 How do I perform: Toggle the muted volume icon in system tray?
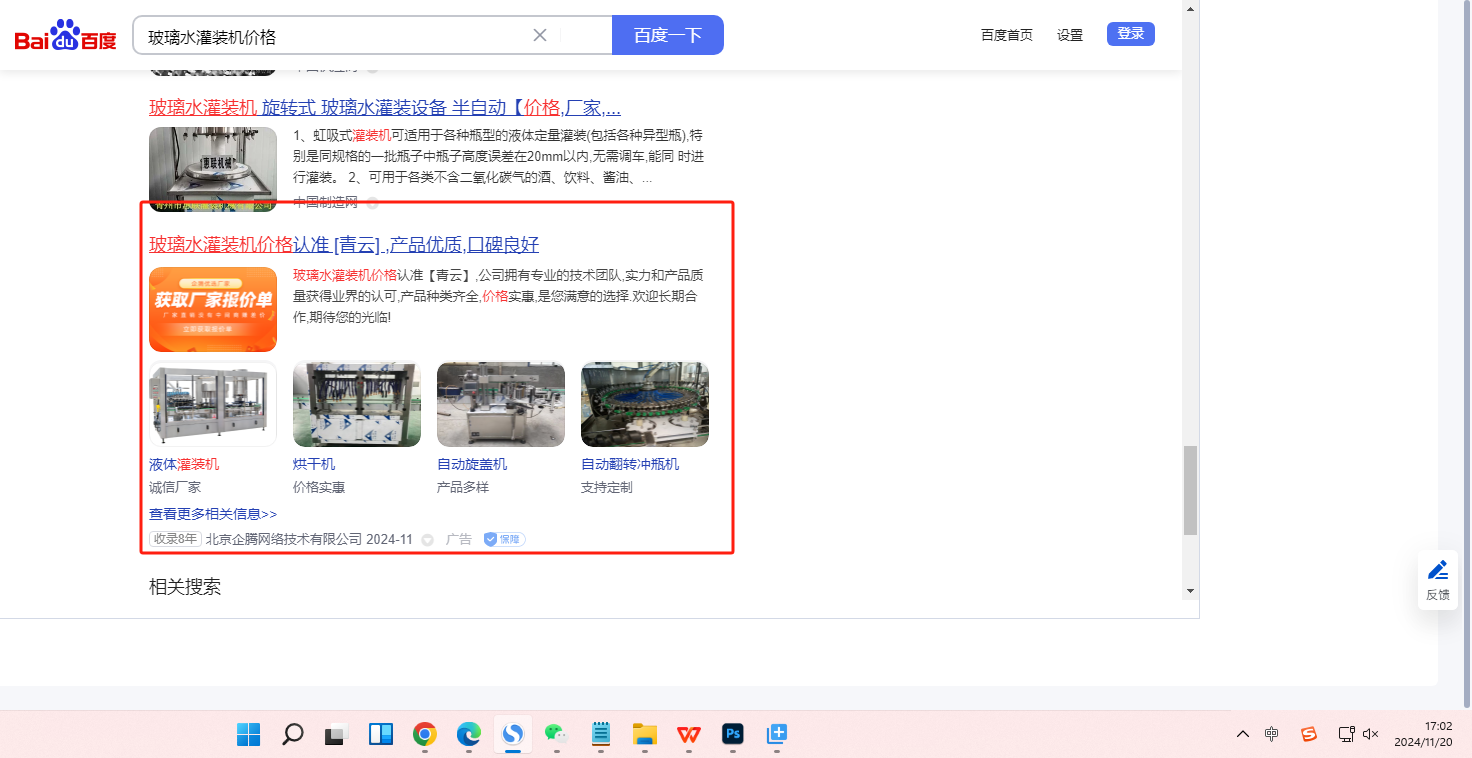point(1371,734)
